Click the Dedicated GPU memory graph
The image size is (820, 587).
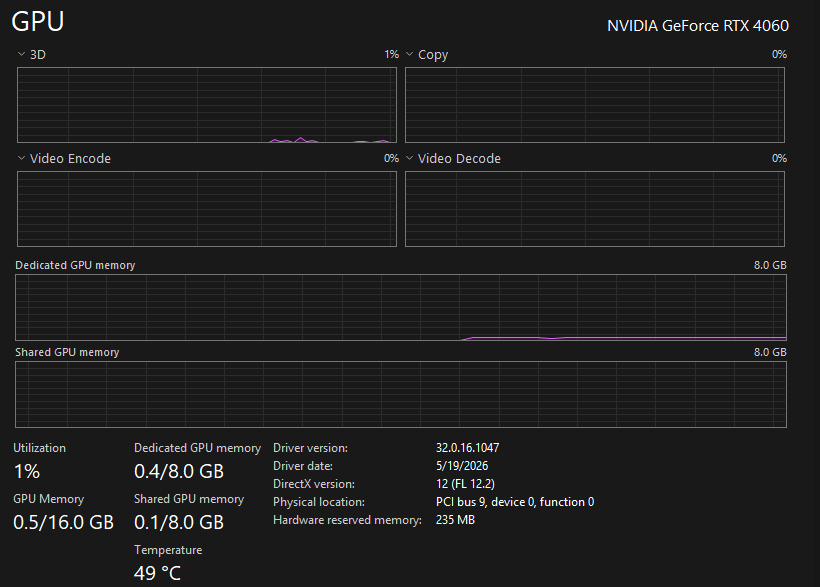[401, 308]
